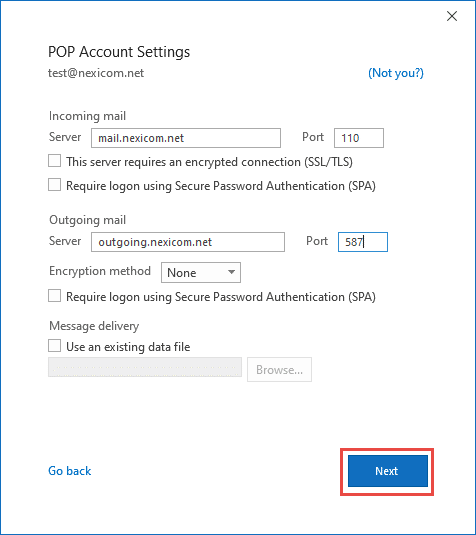Click the POP Account Settings heading

[x=119, y=52]
